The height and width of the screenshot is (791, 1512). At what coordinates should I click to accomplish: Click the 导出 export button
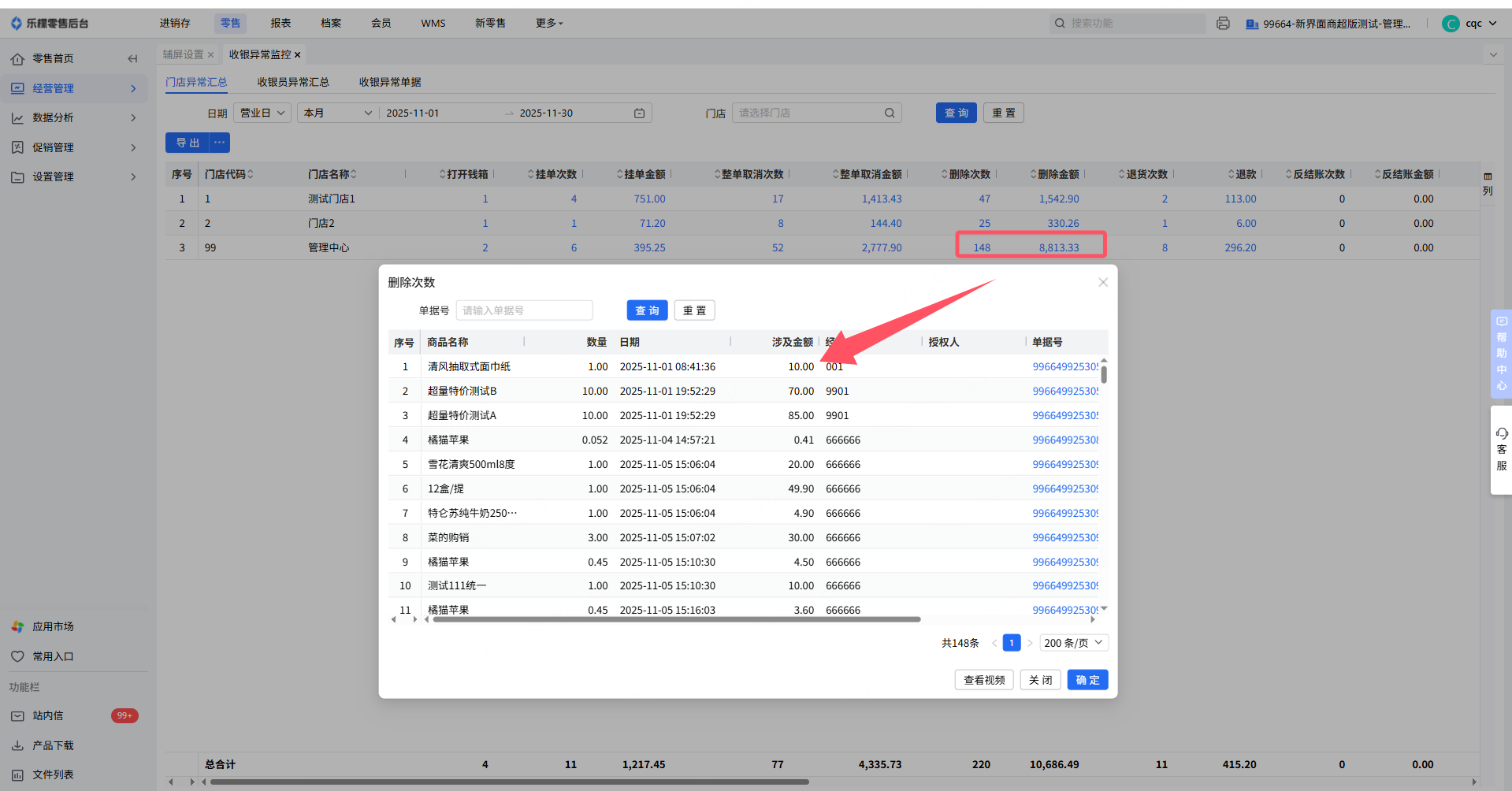(x=188, y=143)
